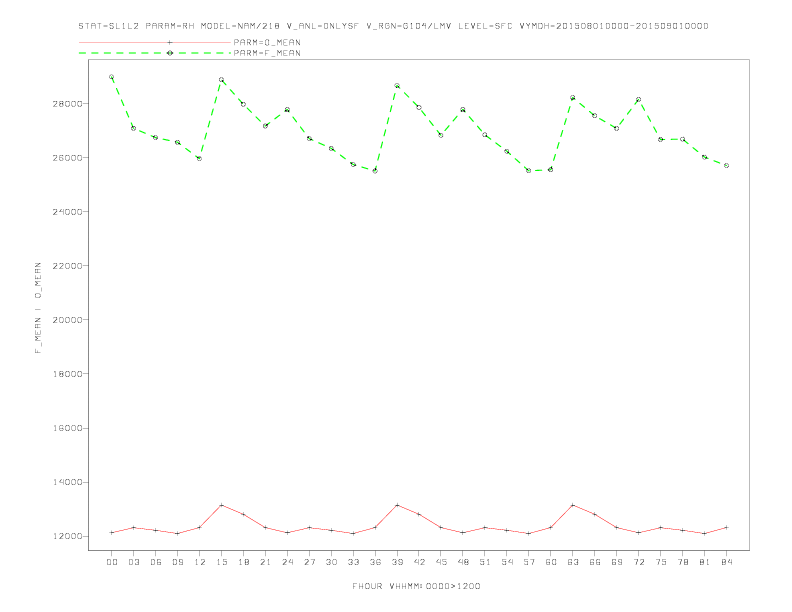This screenshot has width=792, height=612.
Task: Click the 63 forecast hour label
Action: pos(573,562)
